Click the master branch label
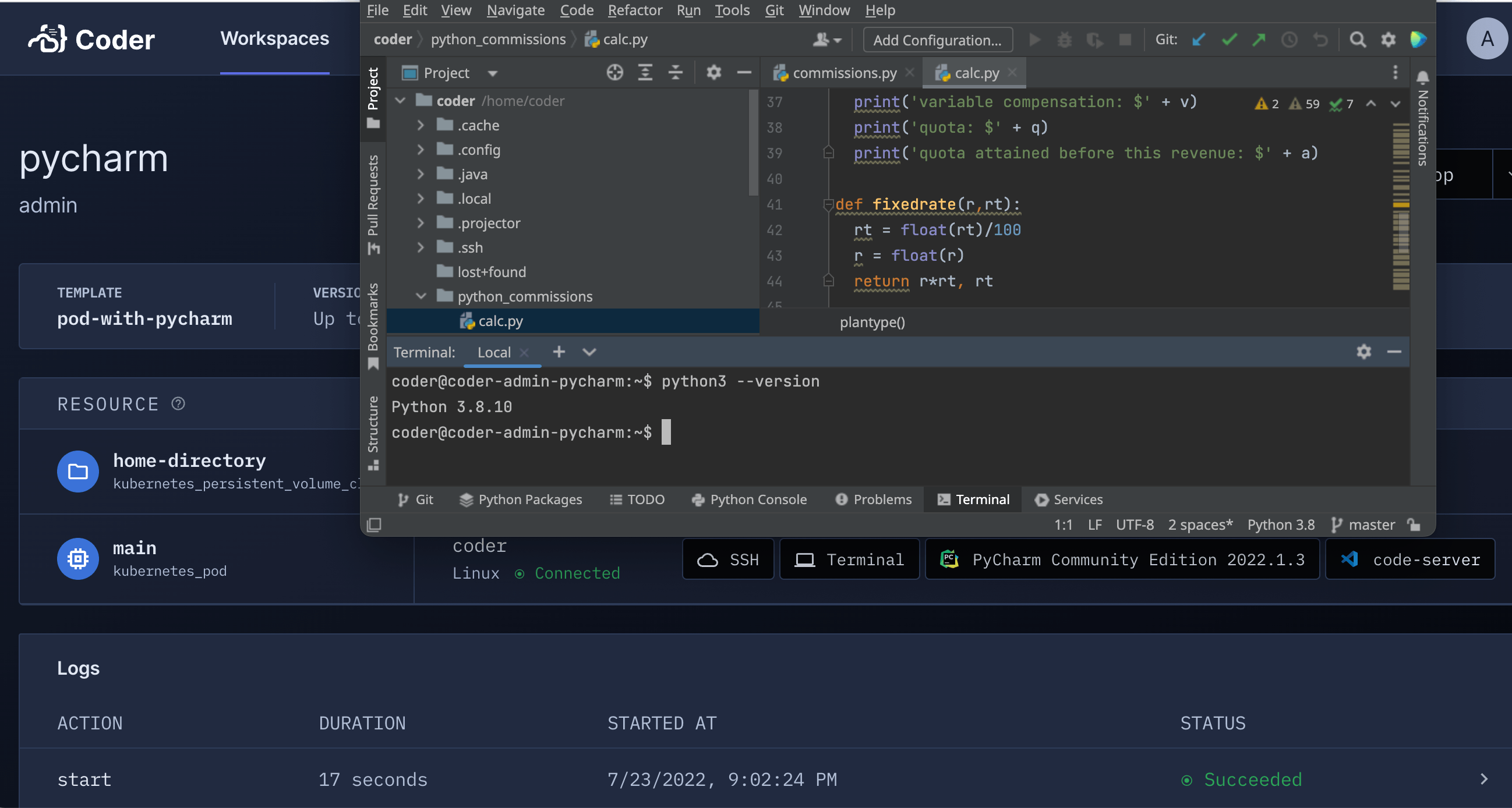1512x808 pixels. pyautogui.click(x=1370, y=524)
